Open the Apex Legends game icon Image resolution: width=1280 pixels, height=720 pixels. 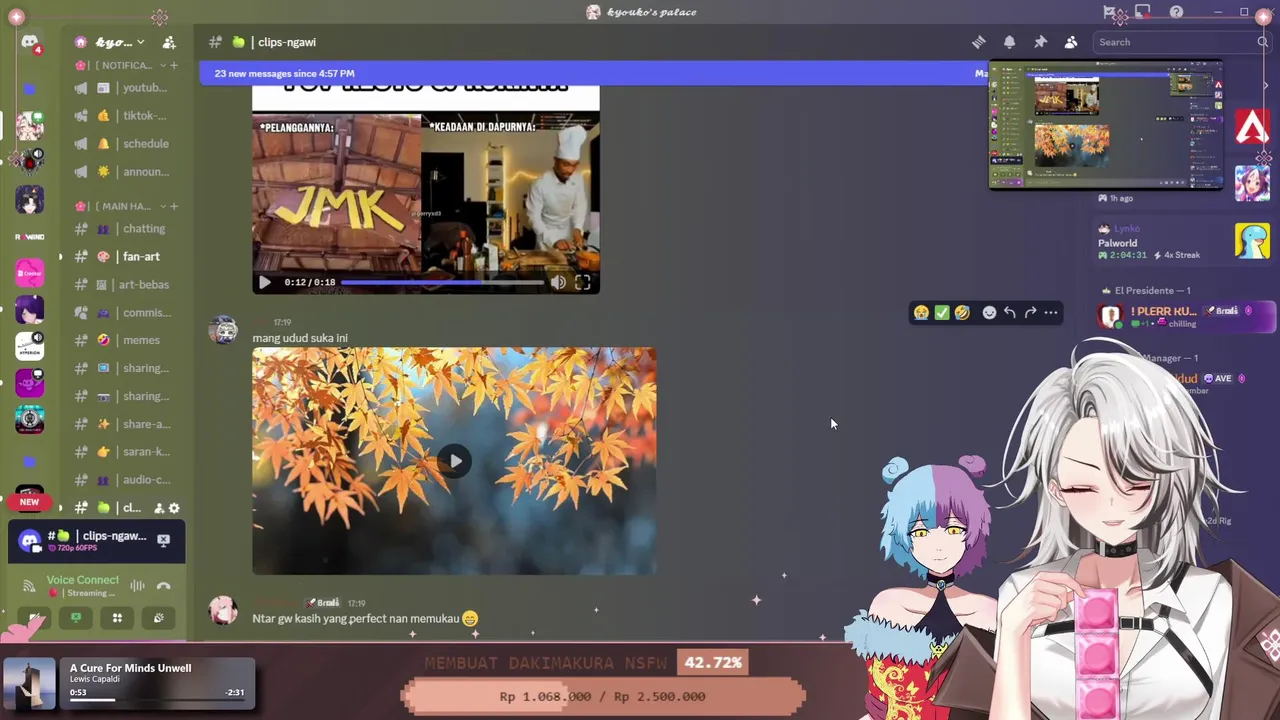click(x=1252, y=127)
